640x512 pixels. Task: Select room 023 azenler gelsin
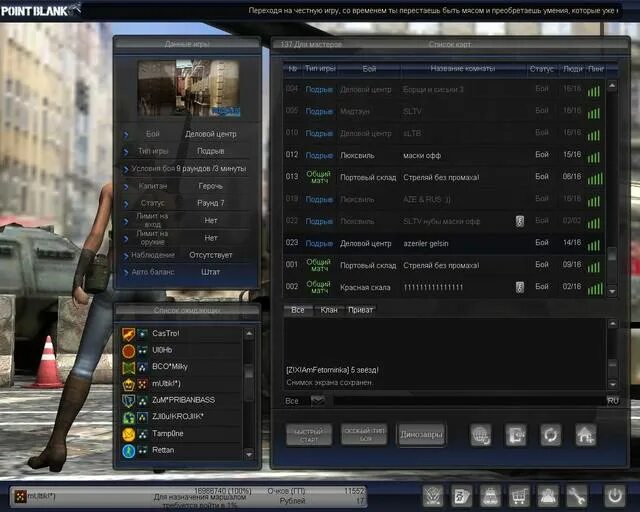[443, 243]
